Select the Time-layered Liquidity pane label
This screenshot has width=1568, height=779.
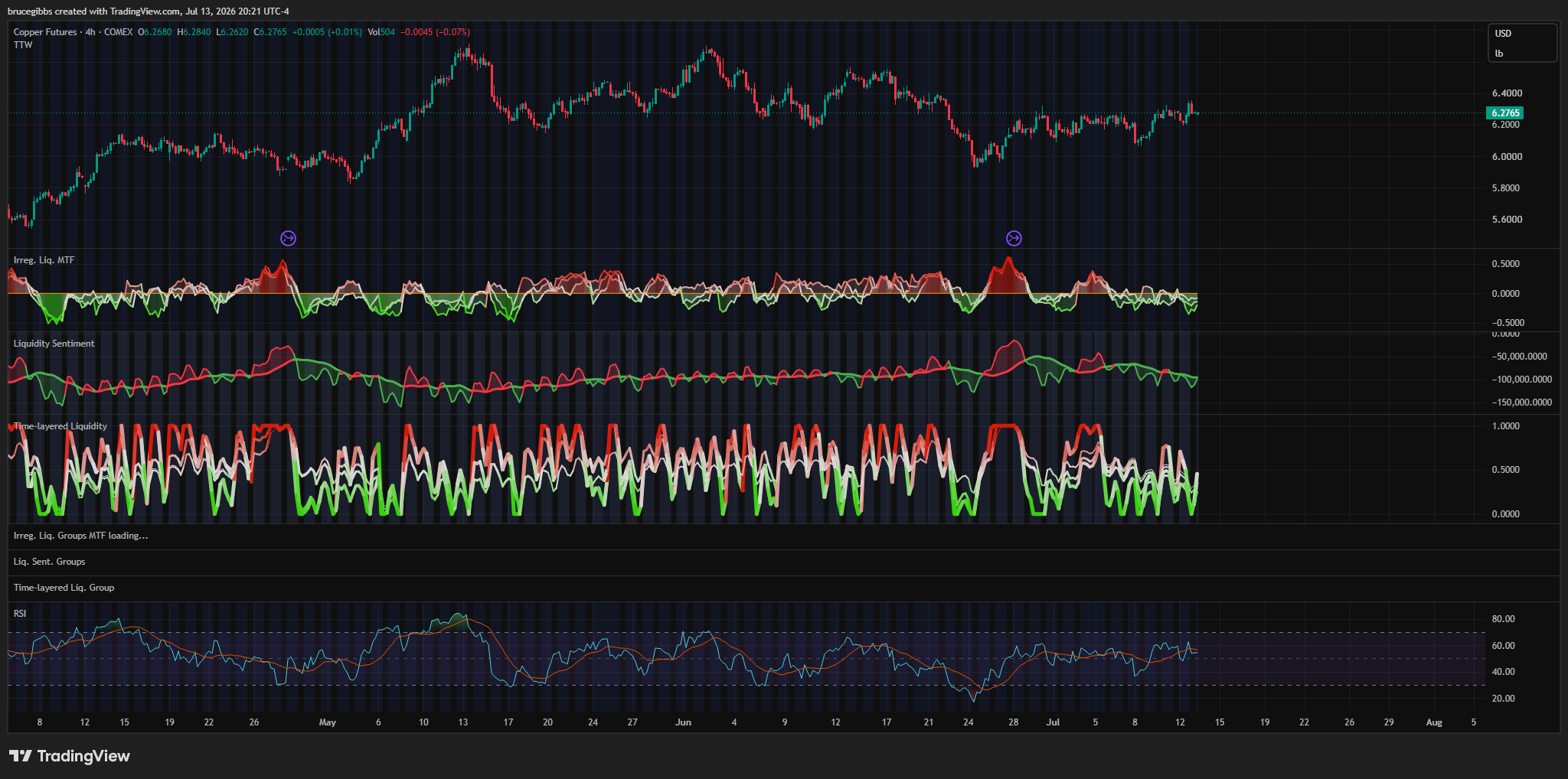[x=60, y=426]
